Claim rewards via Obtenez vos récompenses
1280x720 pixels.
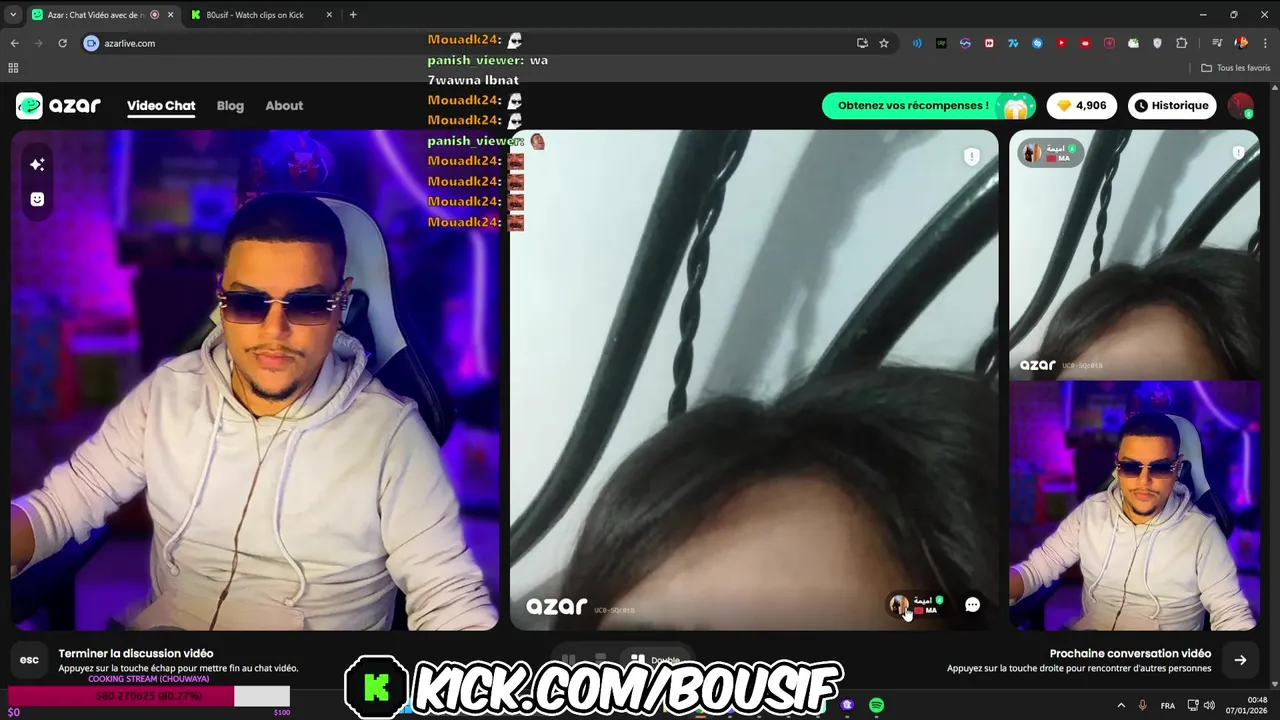[929, 106]
